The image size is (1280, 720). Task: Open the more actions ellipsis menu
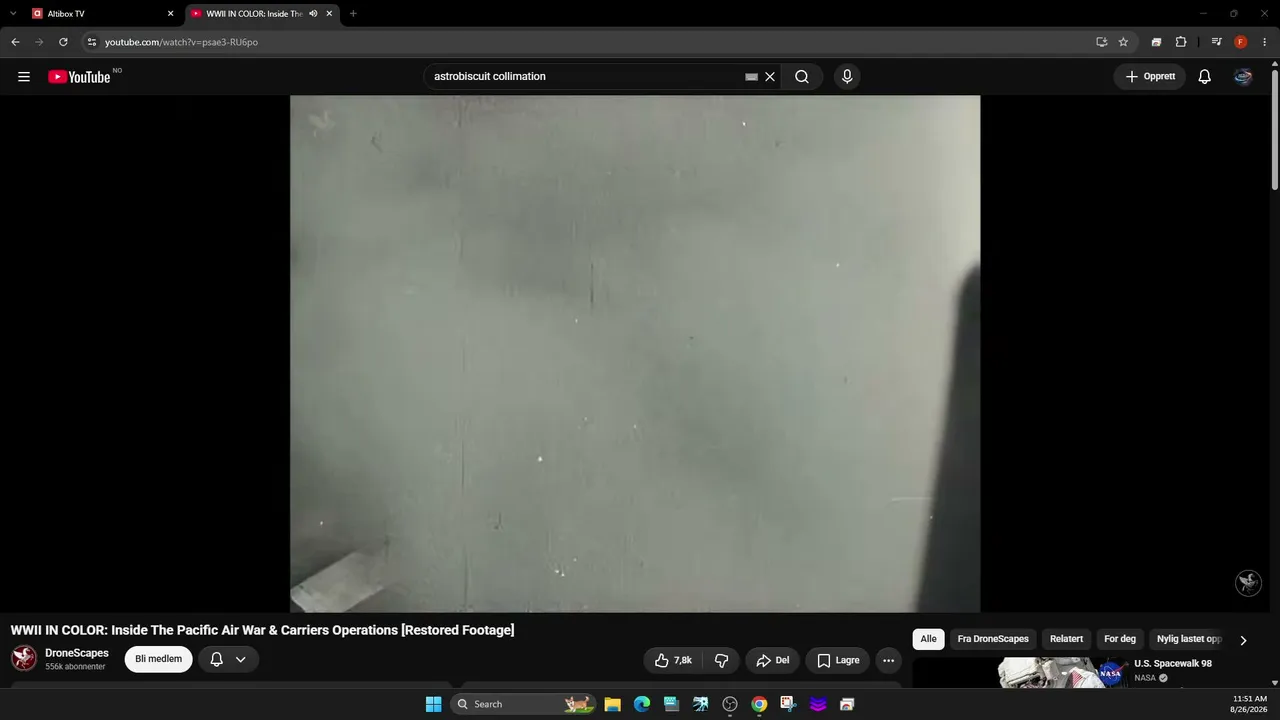pyautogui.click(x=888, y=660)
